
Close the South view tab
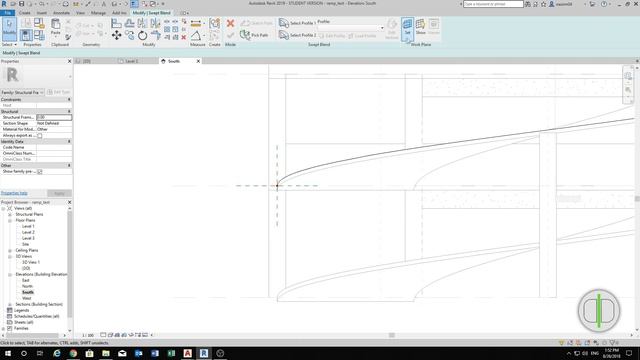pyautogui.click(x=198, y=61)
